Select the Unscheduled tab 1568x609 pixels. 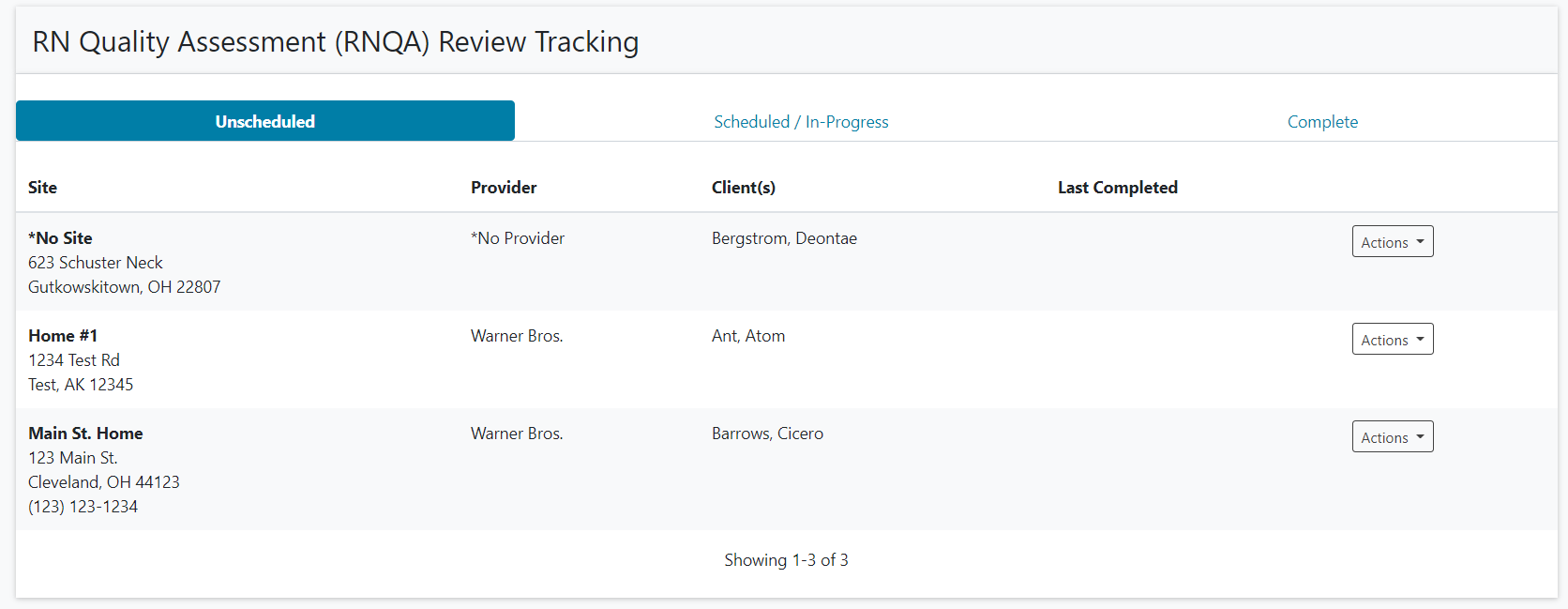pos(265,122)
